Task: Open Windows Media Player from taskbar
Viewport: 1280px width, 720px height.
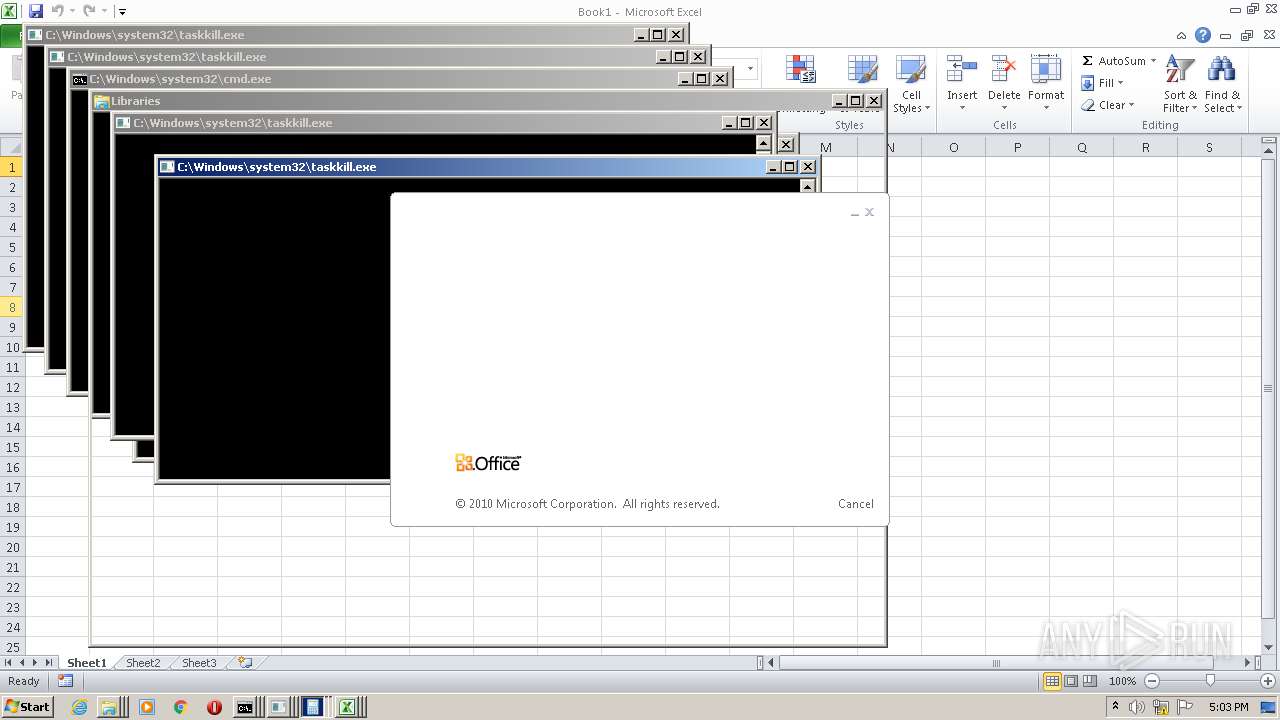Action: coord(147,707)
